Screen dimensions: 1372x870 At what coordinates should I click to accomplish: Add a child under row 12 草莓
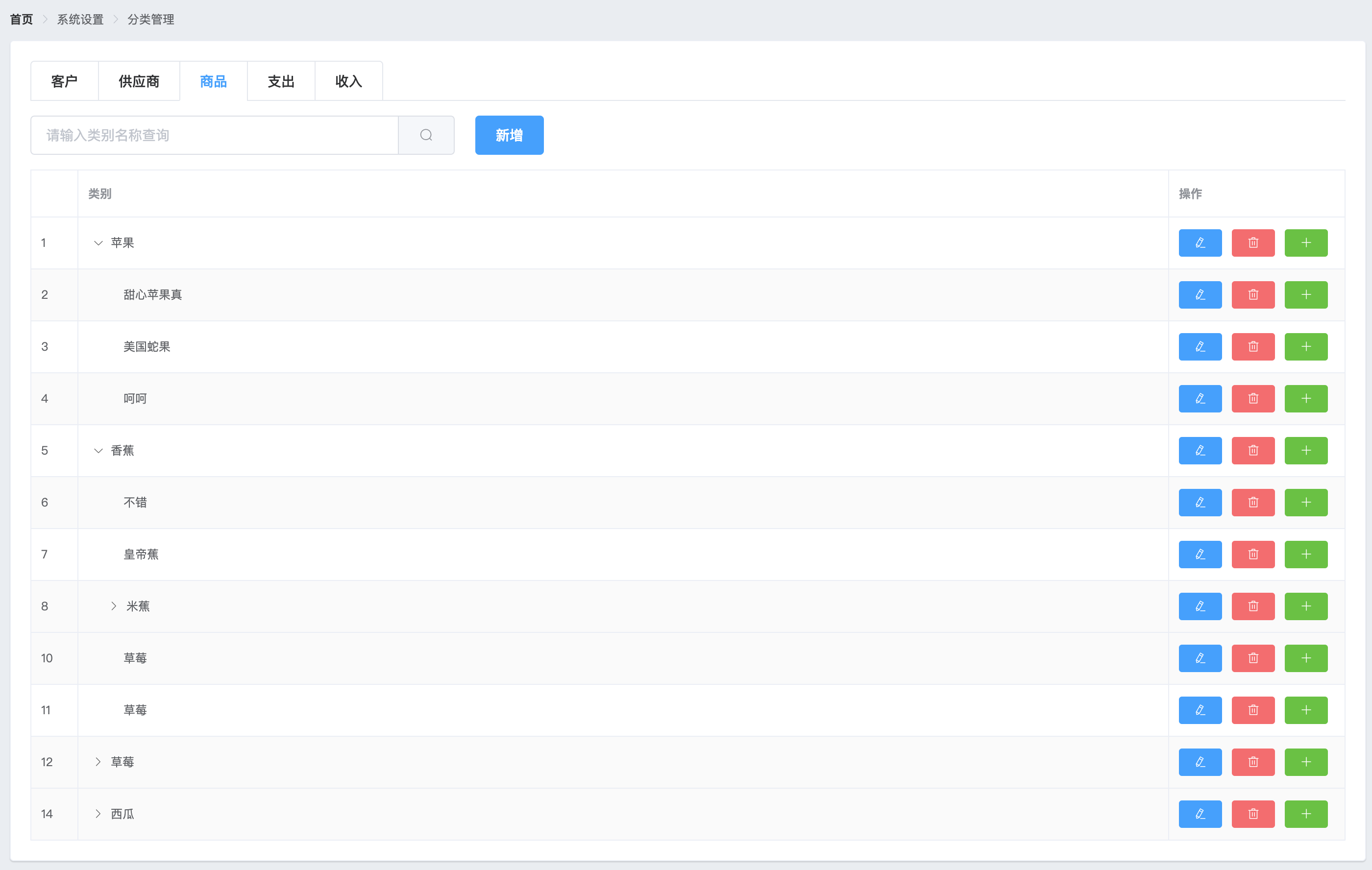pyautogui.click(x=1306, y=761)
